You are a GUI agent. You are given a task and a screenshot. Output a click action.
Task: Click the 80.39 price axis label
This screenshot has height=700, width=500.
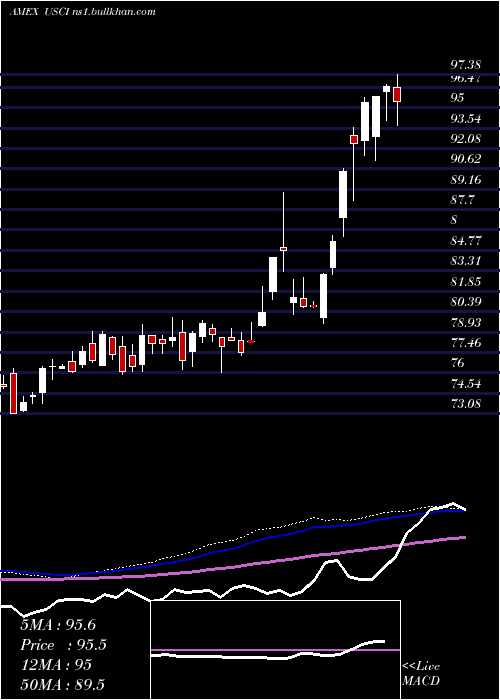click(465, 302)
